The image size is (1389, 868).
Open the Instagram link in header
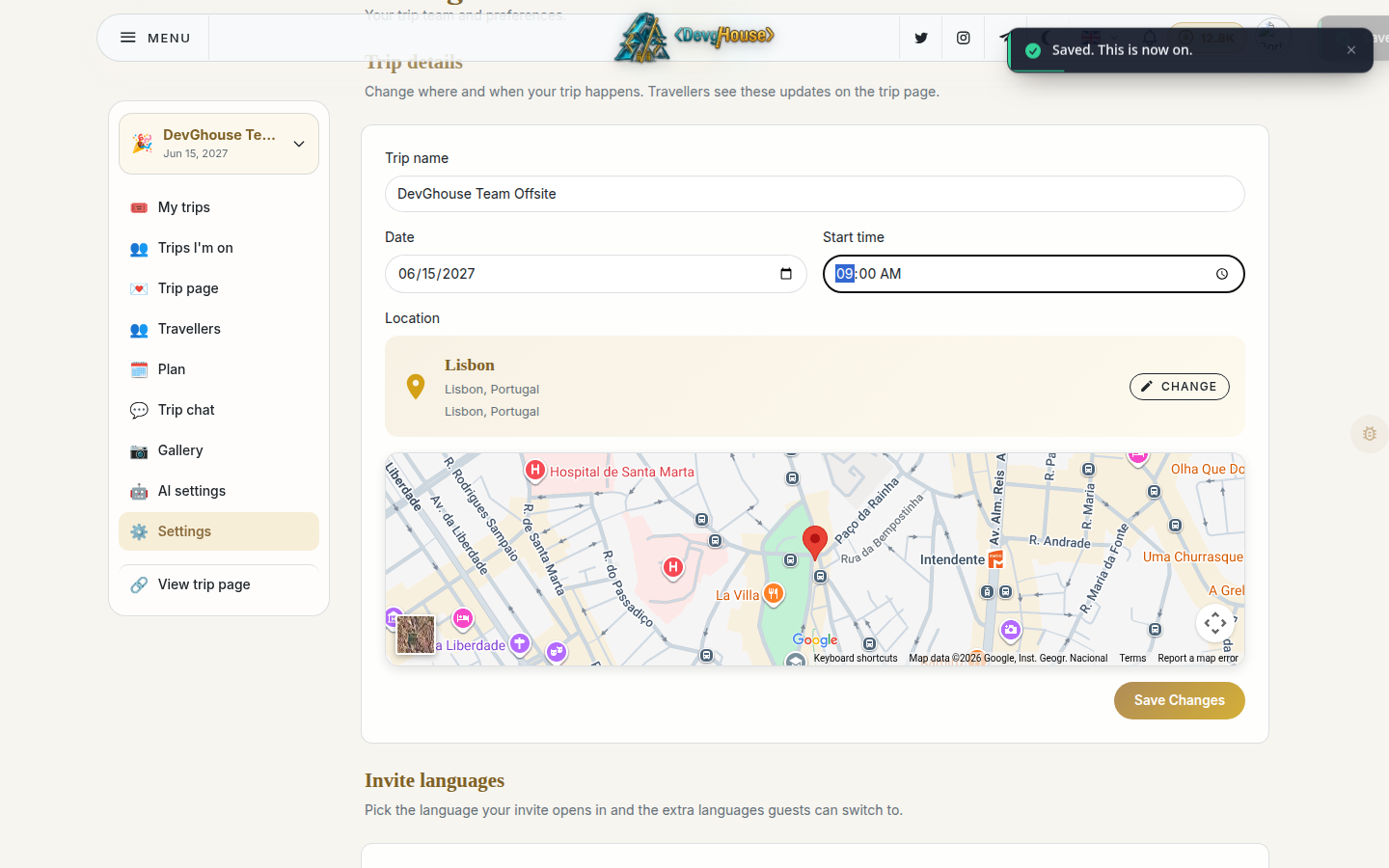pos(963,38)
